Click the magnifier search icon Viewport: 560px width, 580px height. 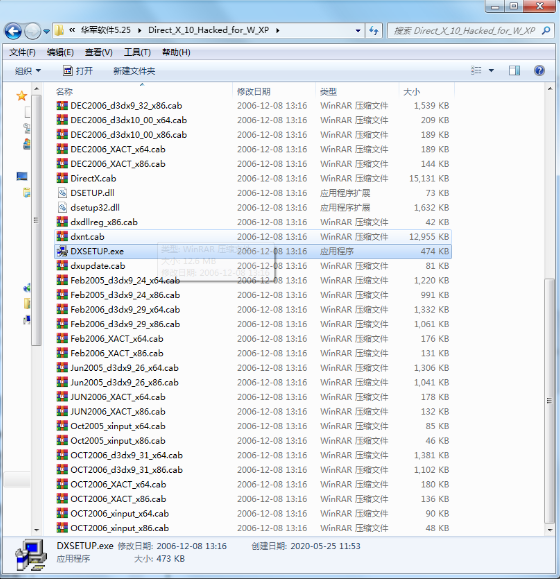pyautogui.click(x=546, y=31)
